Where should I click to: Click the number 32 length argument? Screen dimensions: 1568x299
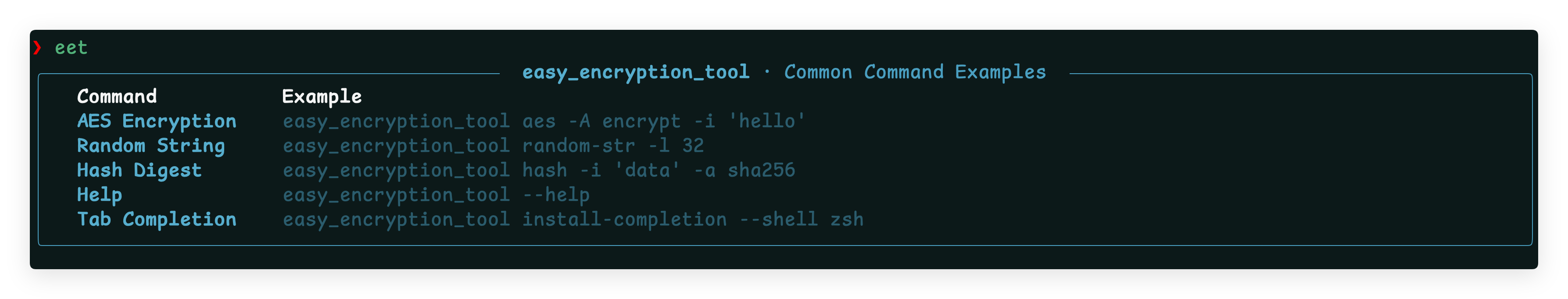693,146
